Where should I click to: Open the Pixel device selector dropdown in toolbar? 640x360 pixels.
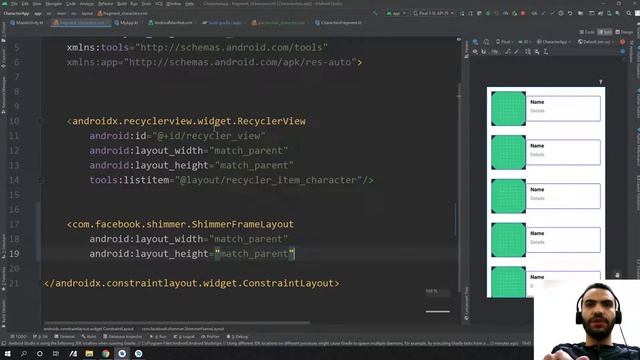click(433, 13)
